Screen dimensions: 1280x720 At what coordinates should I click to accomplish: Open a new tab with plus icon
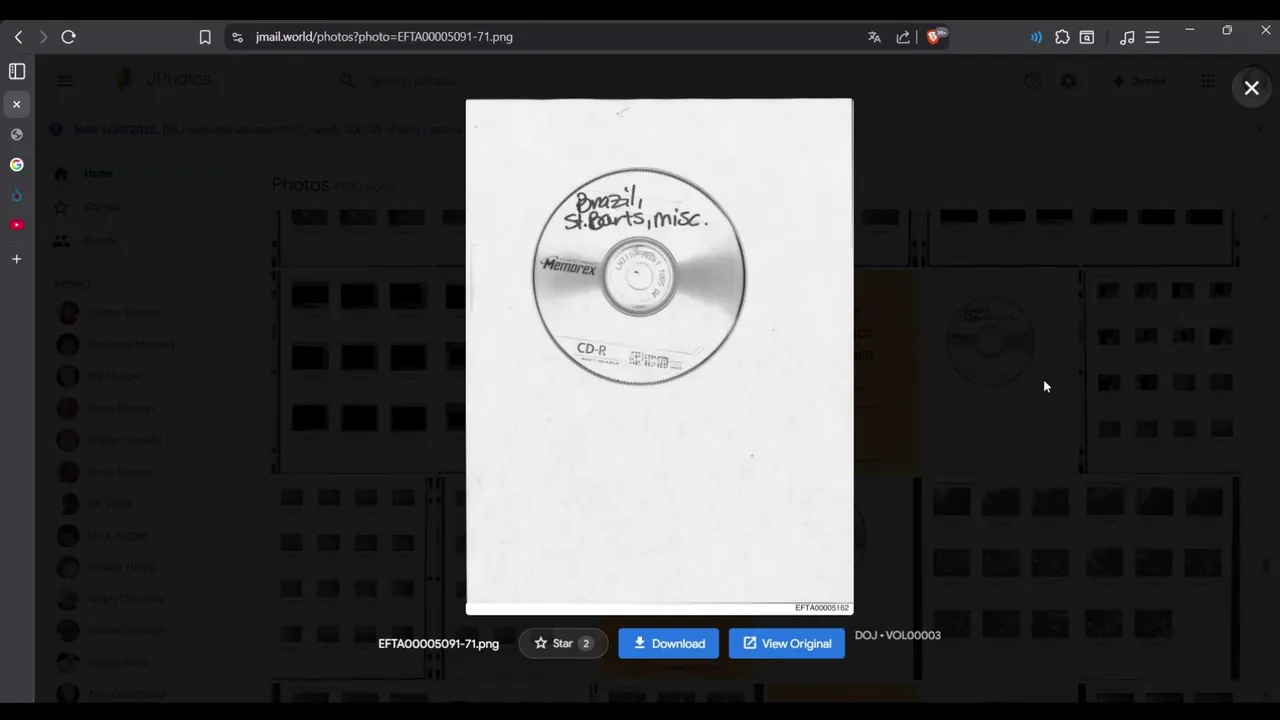(x=17, y=259)
